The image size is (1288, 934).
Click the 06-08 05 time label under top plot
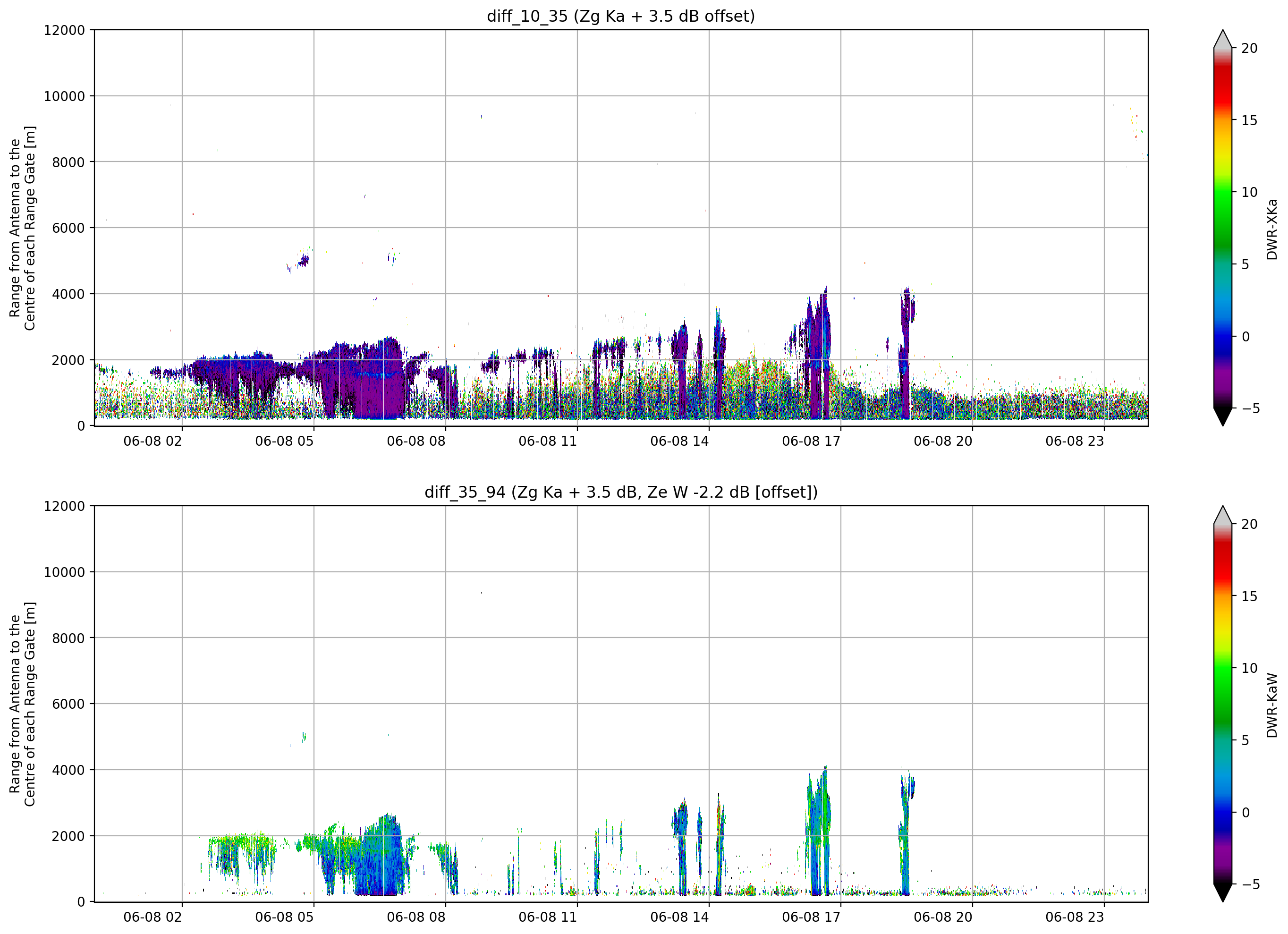285,442
